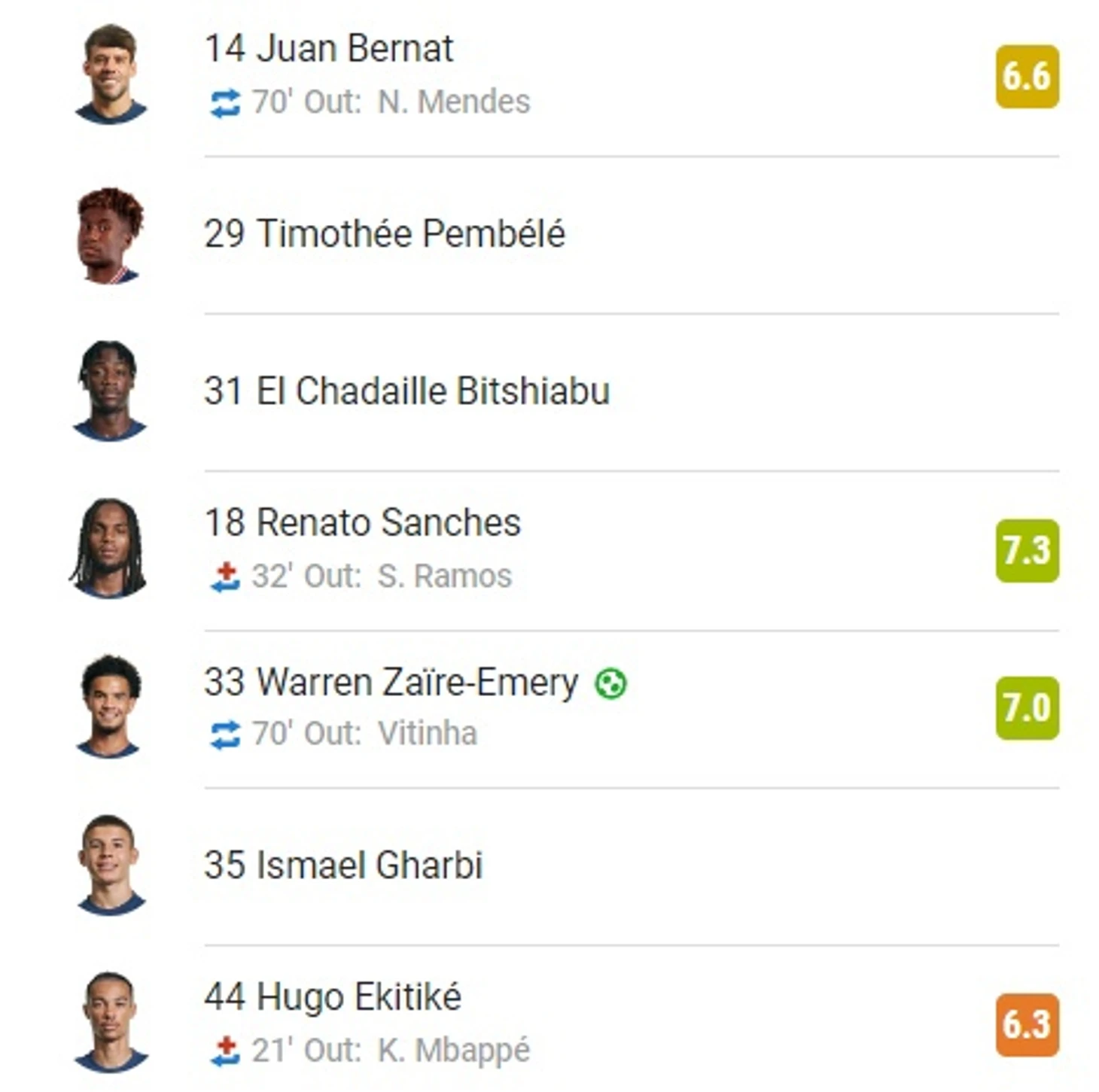Open Juan Bernat's player photo
This screenshot has width=1099, height=1092.
[x=110, y=74]
